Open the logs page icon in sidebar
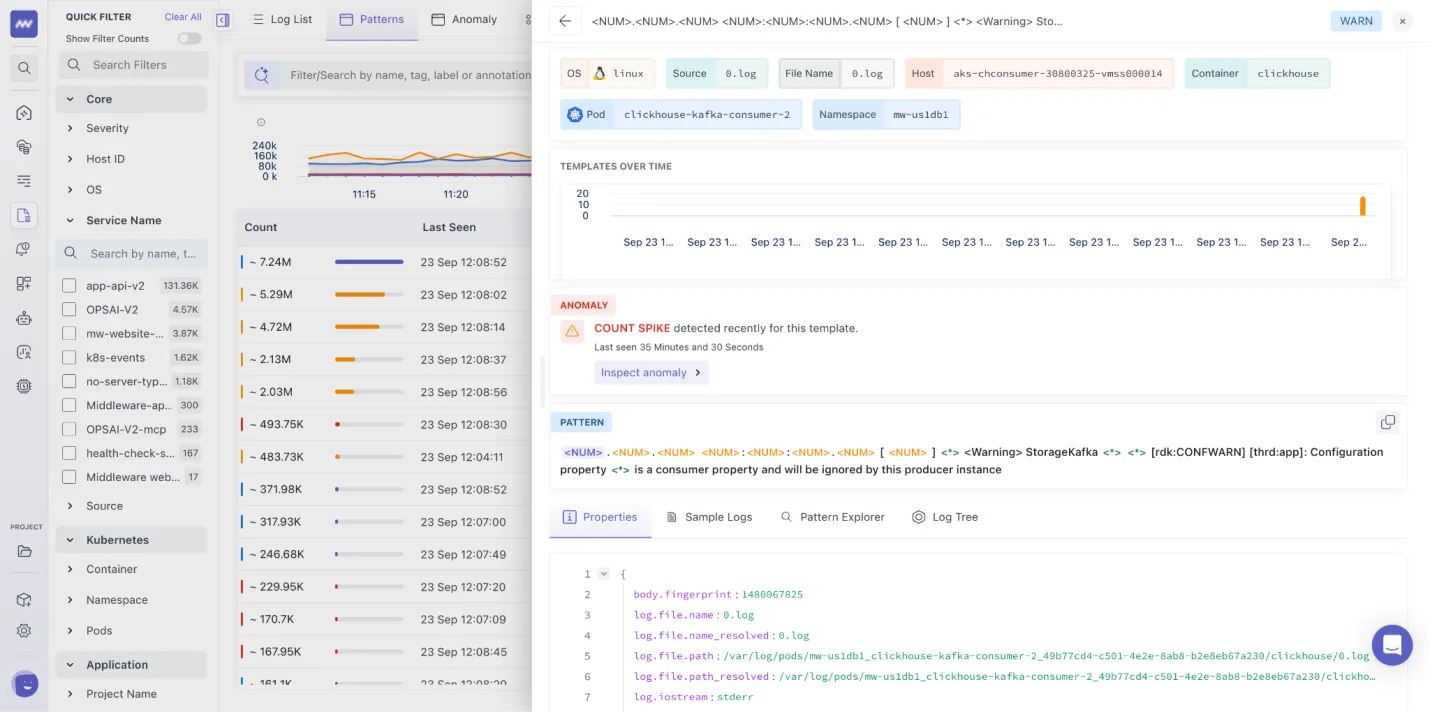This screenshot has width=1430, height=712. click(24, 215)
